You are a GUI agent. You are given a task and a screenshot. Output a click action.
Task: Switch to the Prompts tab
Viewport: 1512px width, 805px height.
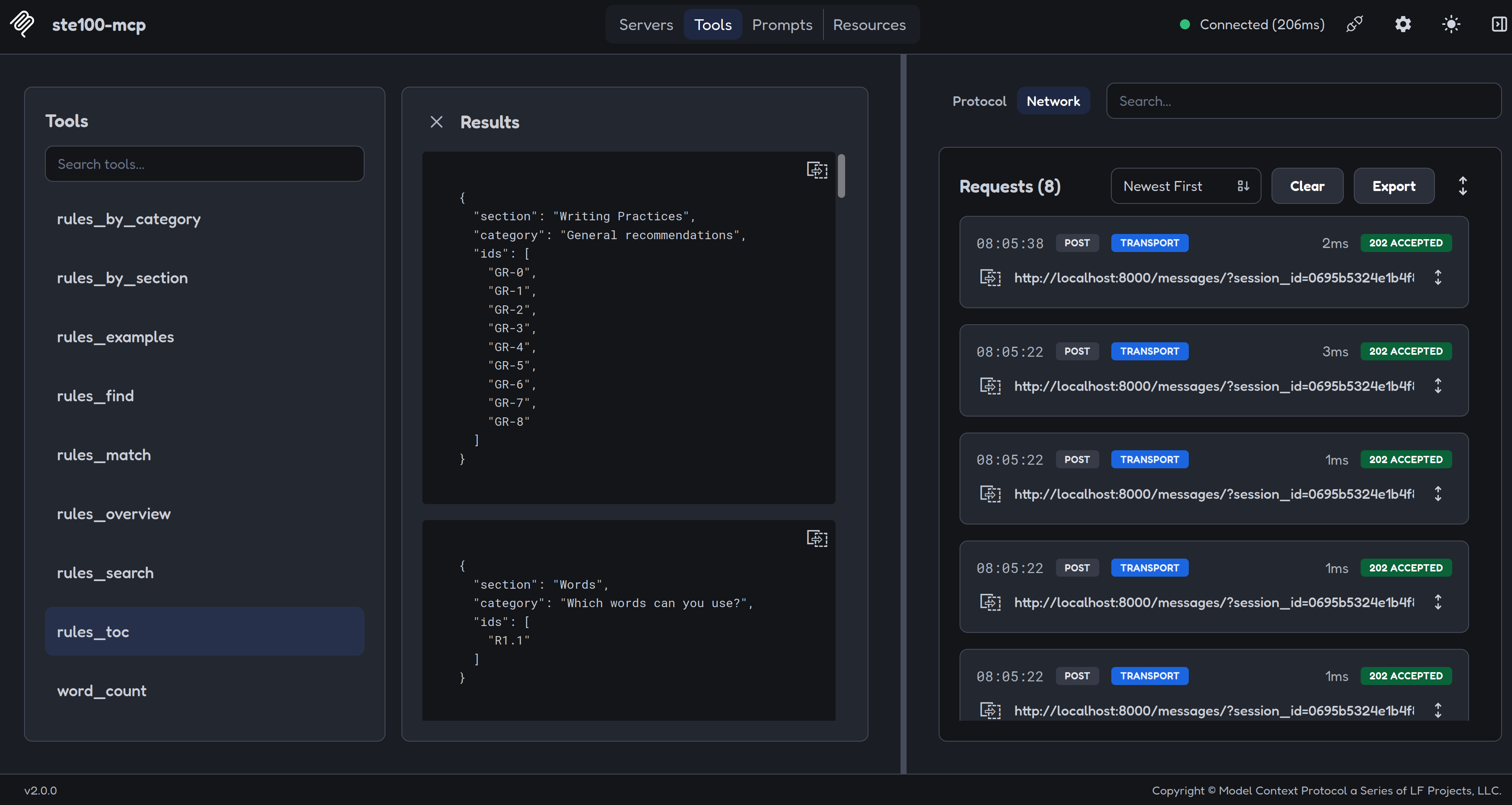tap(782, 24)
